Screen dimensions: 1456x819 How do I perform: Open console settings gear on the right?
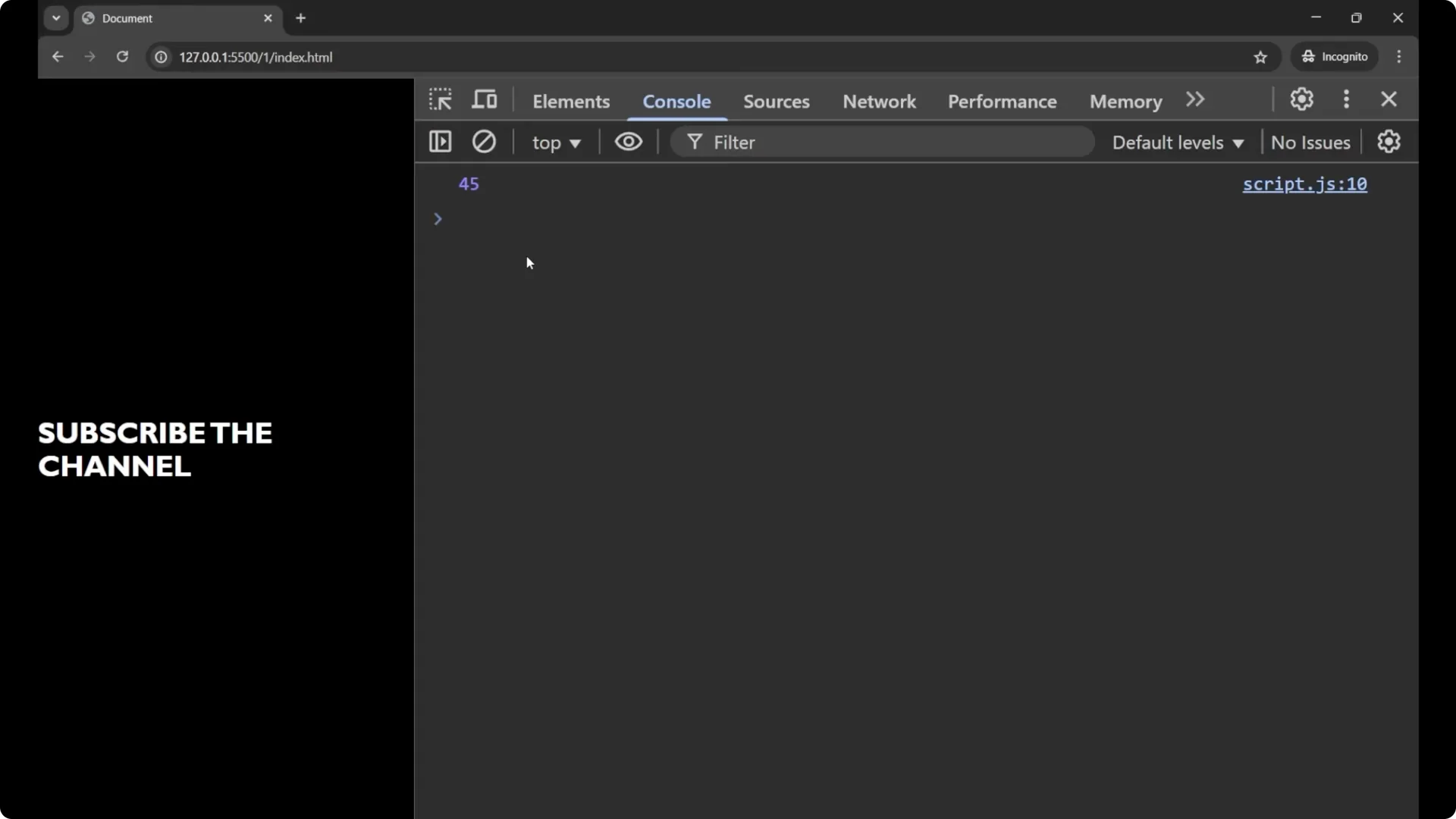pyautogui.click(x=1389, y=142)
